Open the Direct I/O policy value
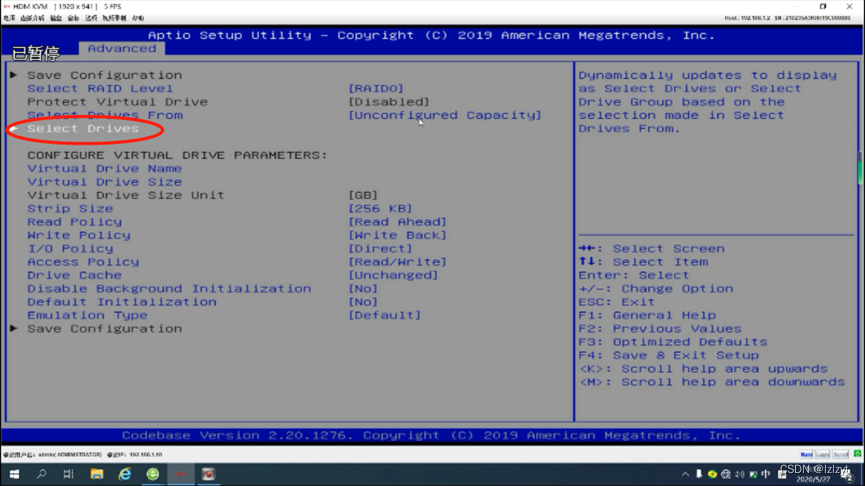Viewport: 865px width, 486px height. pyautogui.click(x=380, y=249)
